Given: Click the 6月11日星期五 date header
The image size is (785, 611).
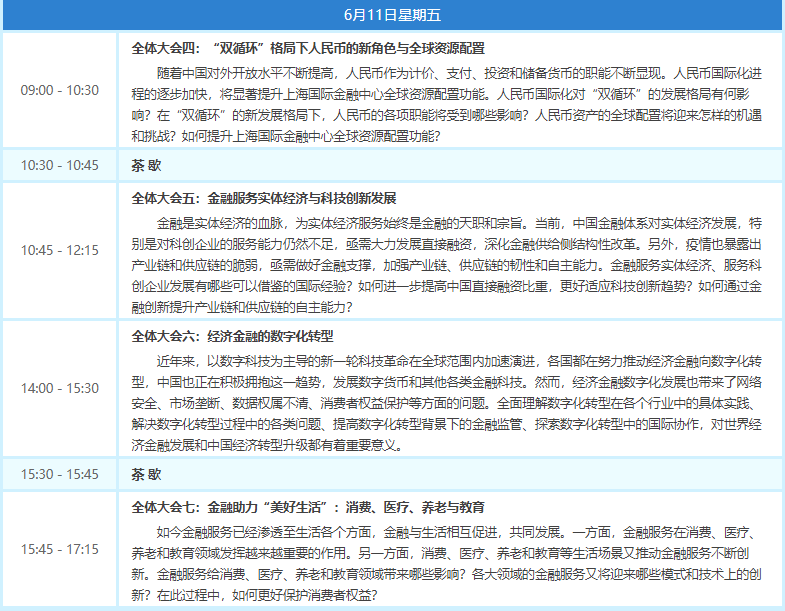Looking at the screenshot, I should click(392, 16).
